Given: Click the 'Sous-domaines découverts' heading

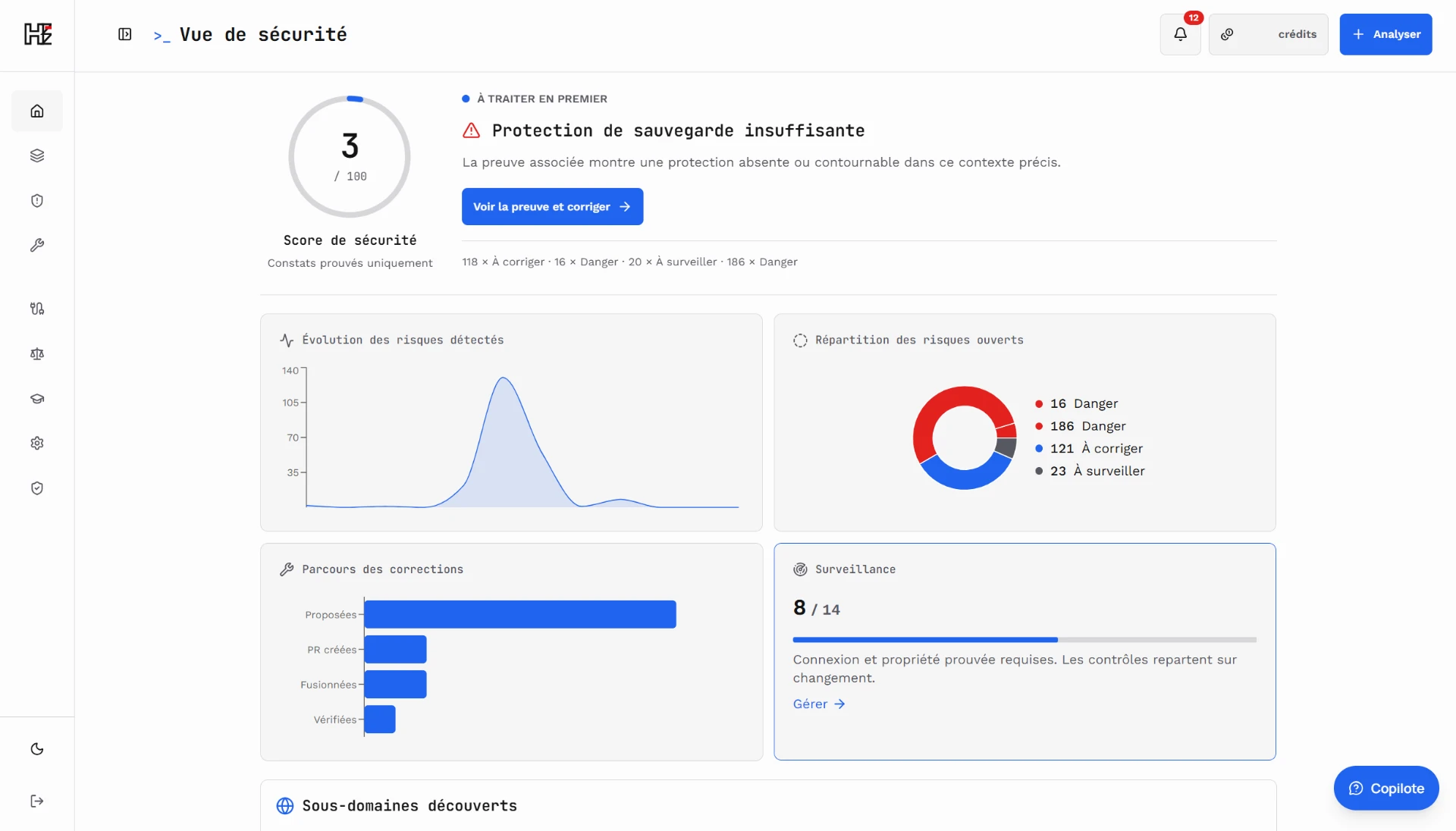Looking at the screenshot, I should click(409, 806).
